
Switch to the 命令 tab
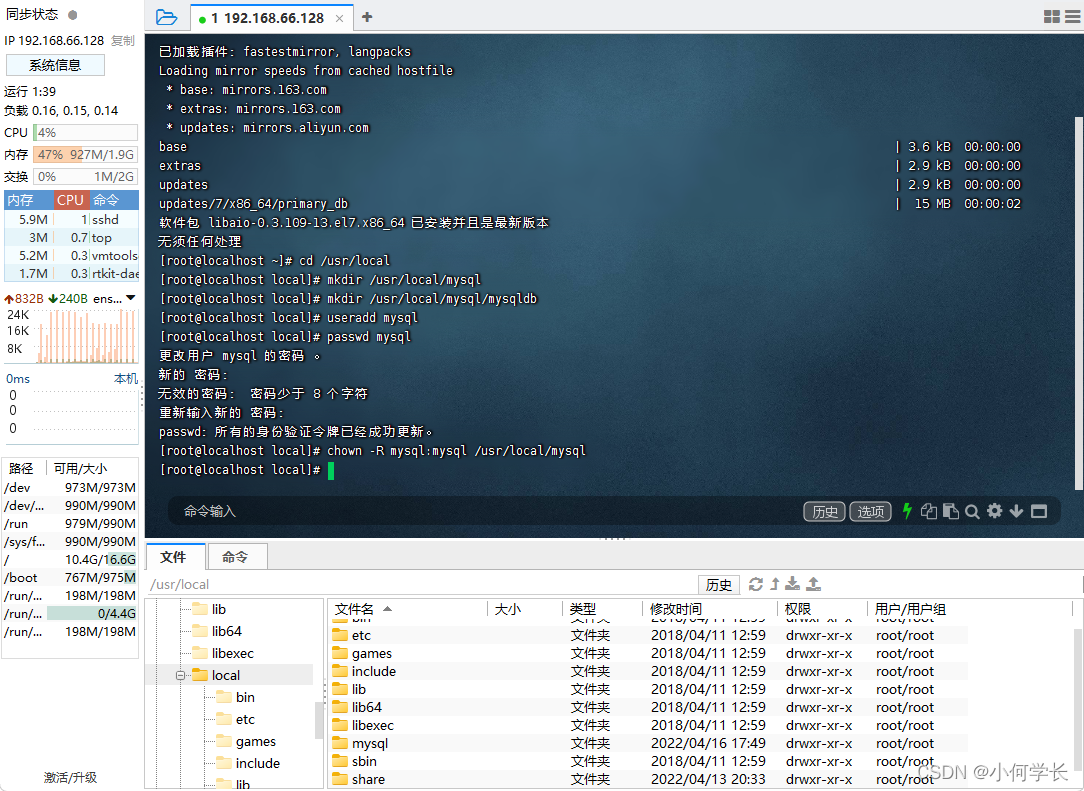235,557
